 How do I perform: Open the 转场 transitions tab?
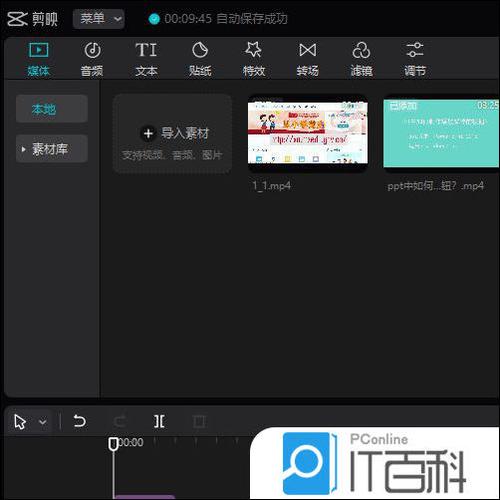click(x=307, y=60)
